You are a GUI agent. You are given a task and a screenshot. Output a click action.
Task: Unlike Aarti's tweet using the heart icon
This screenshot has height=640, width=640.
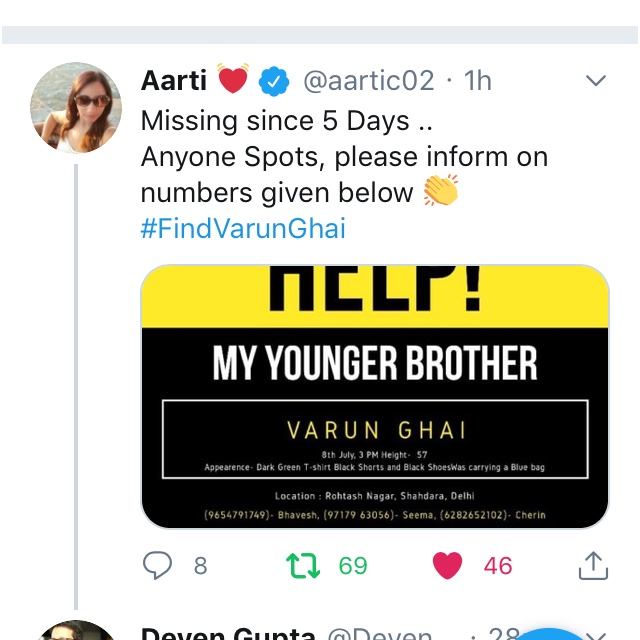pos(447,565)
